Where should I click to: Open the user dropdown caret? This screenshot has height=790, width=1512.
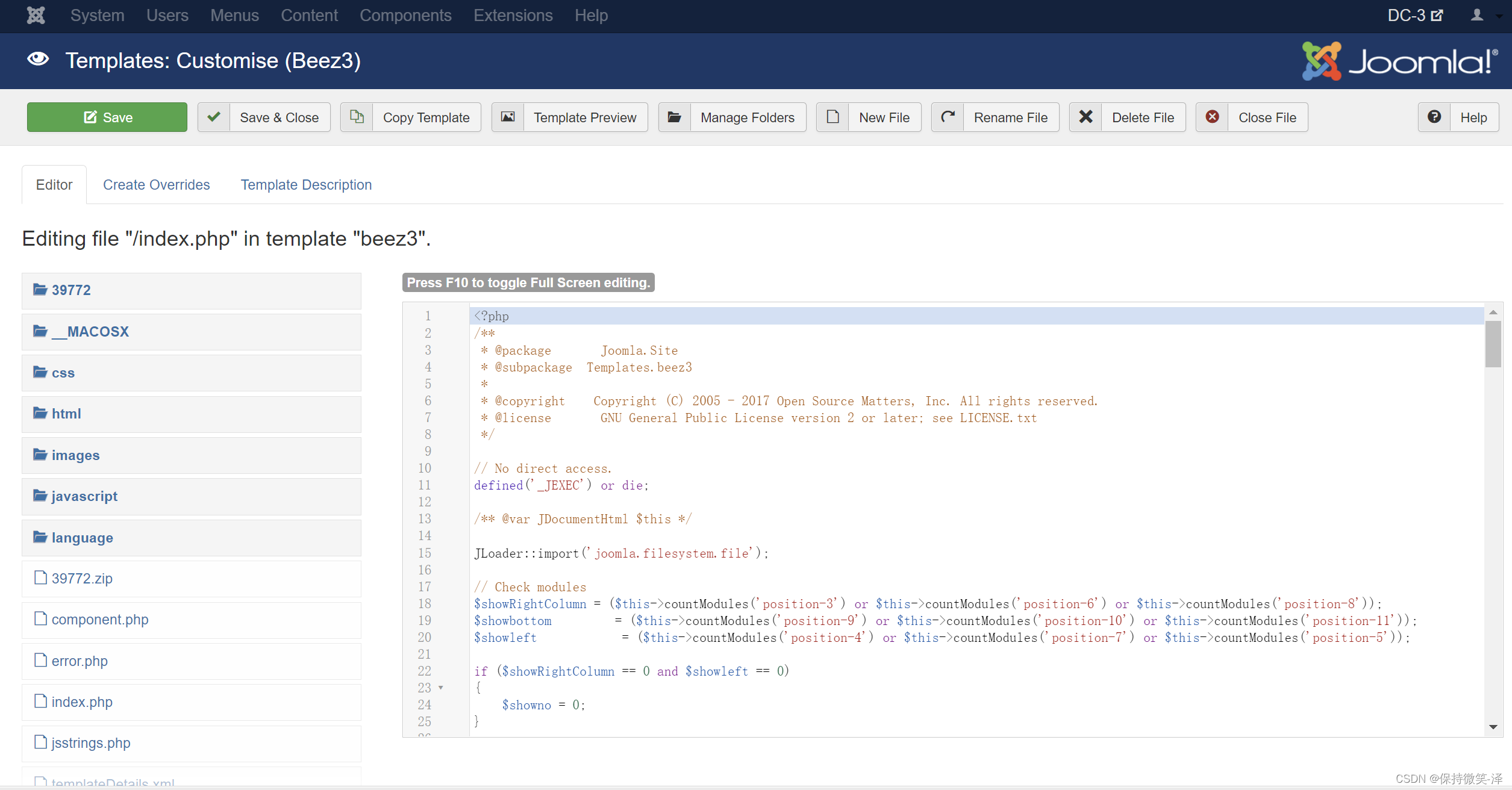coord(1499,16)
